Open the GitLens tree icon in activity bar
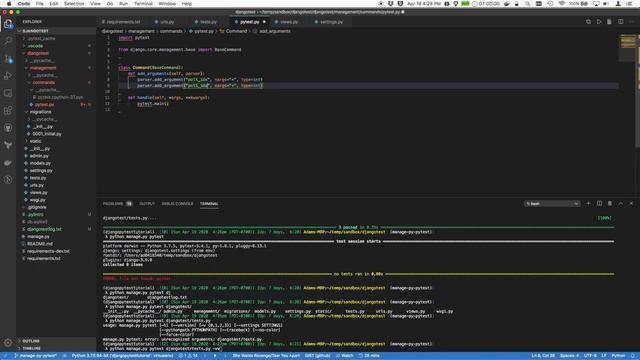 (8, 145)
